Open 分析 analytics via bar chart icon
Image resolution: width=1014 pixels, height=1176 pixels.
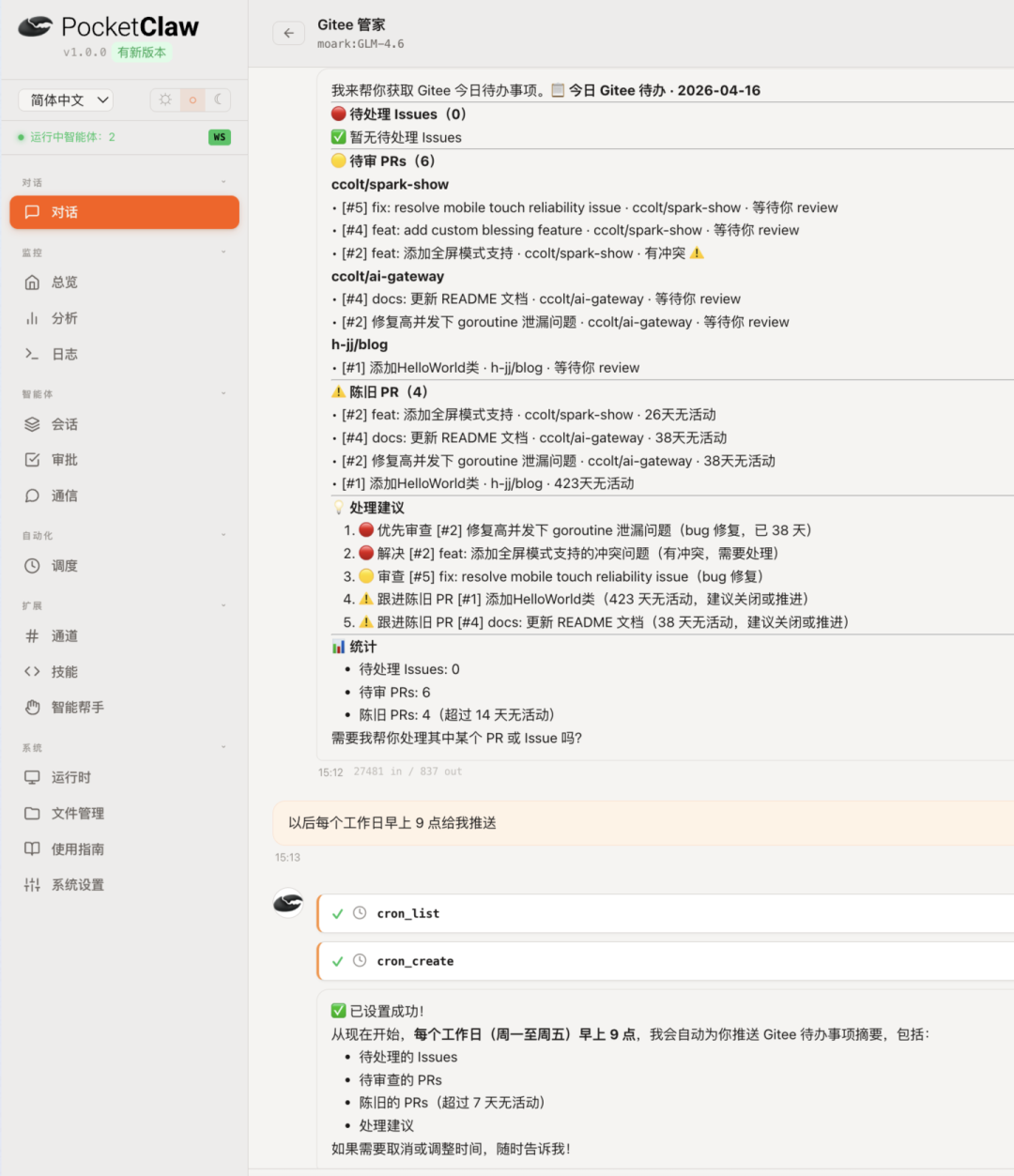point(32,318)
